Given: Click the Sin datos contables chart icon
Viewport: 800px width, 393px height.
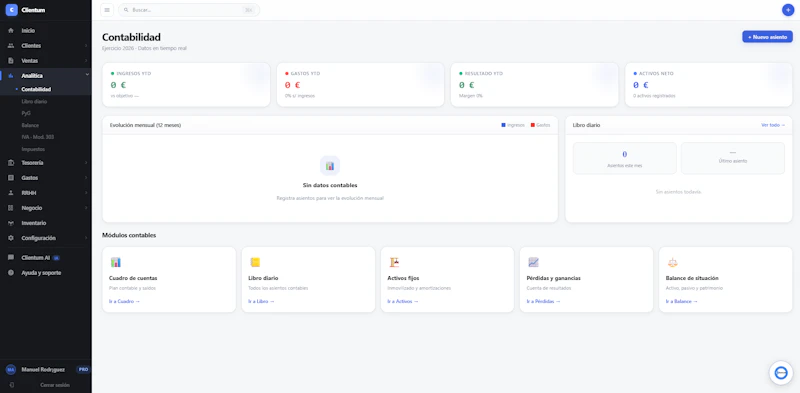Looking at the screenshot, I should tap(330, 166).
